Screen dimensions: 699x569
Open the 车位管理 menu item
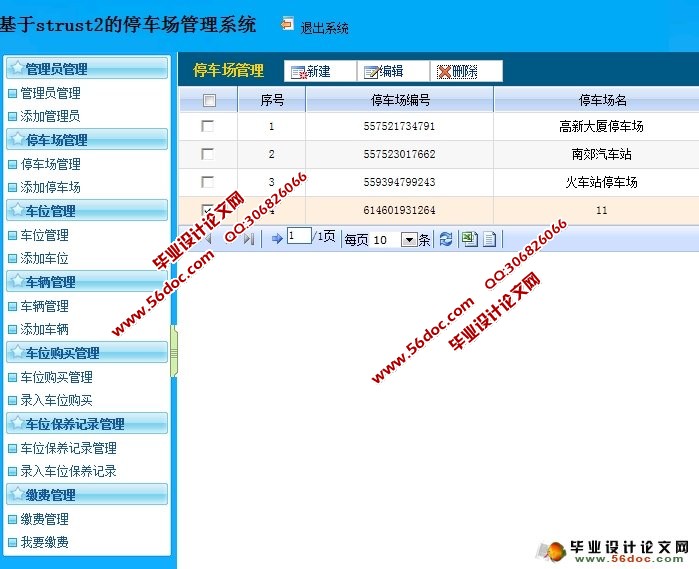click(x=45, y=235)
